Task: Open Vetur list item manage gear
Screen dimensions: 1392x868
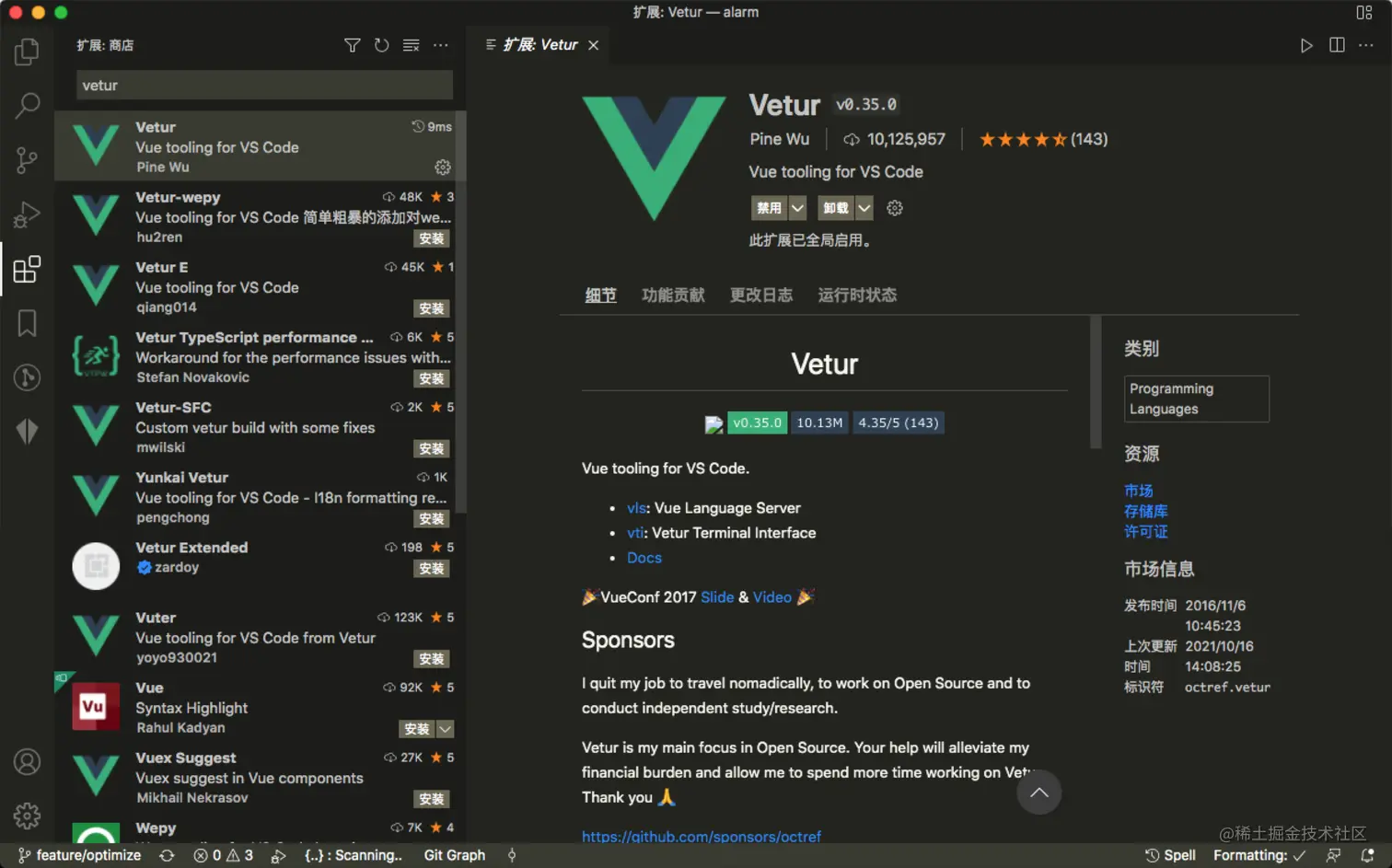Action: [443, 168]
